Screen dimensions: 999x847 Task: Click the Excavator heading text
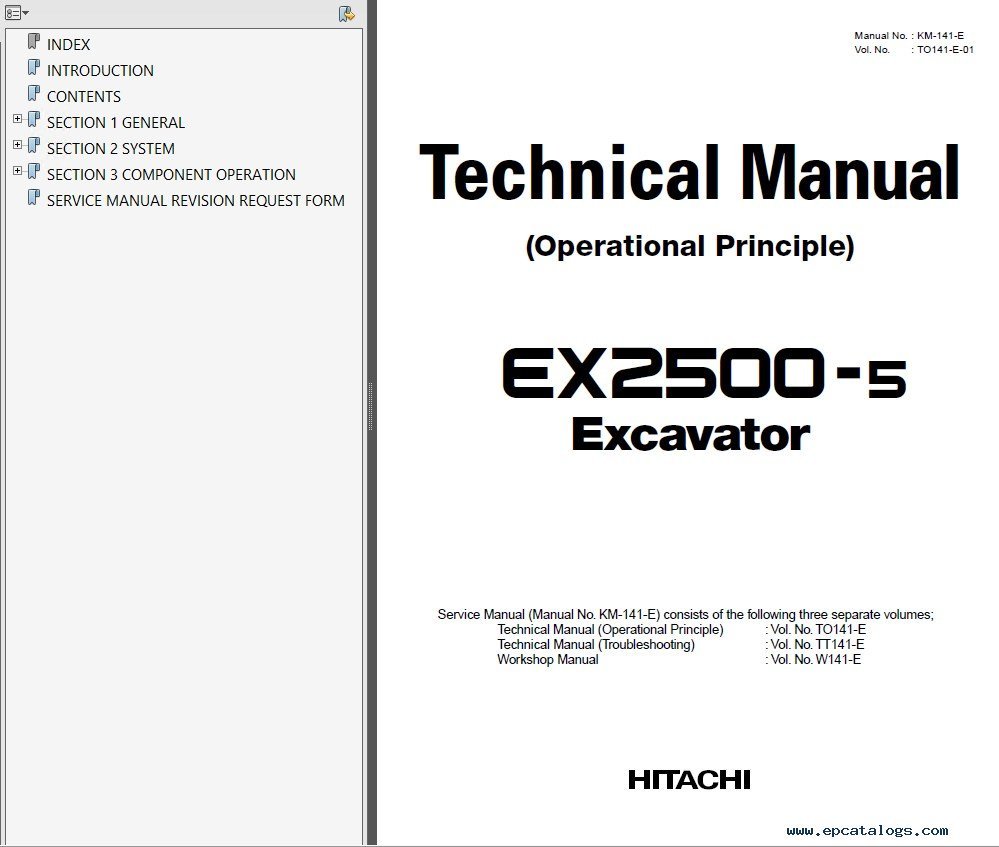pyautogui.click(x=691, y=435)
